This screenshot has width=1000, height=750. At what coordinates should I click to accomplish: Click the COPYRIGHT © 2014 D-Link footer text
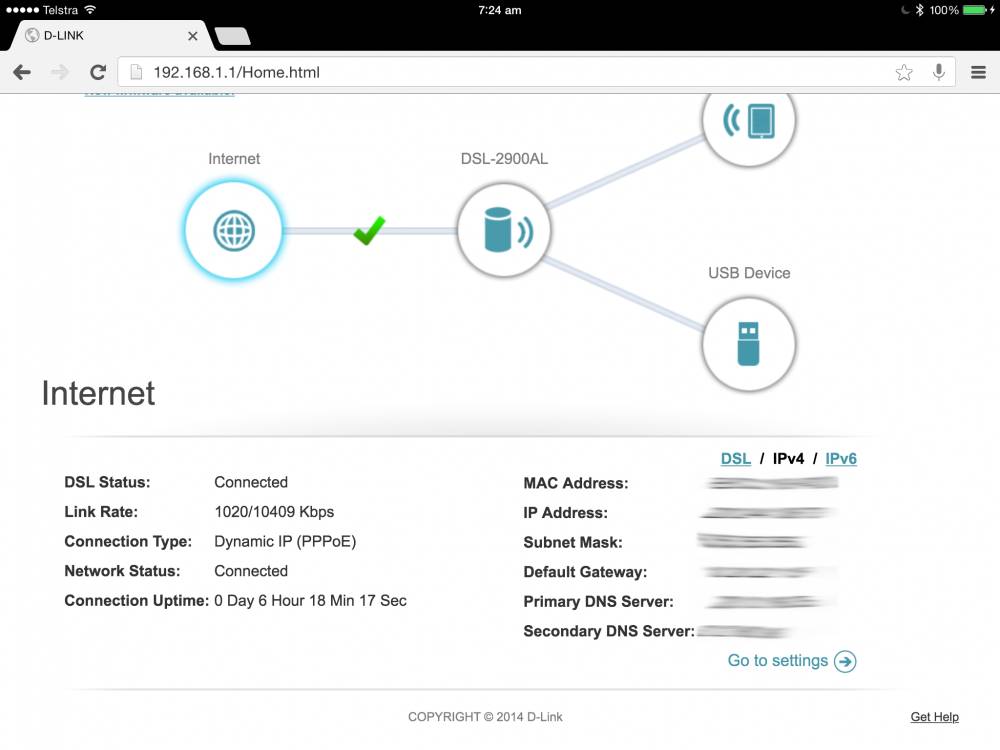pos(485,717)
